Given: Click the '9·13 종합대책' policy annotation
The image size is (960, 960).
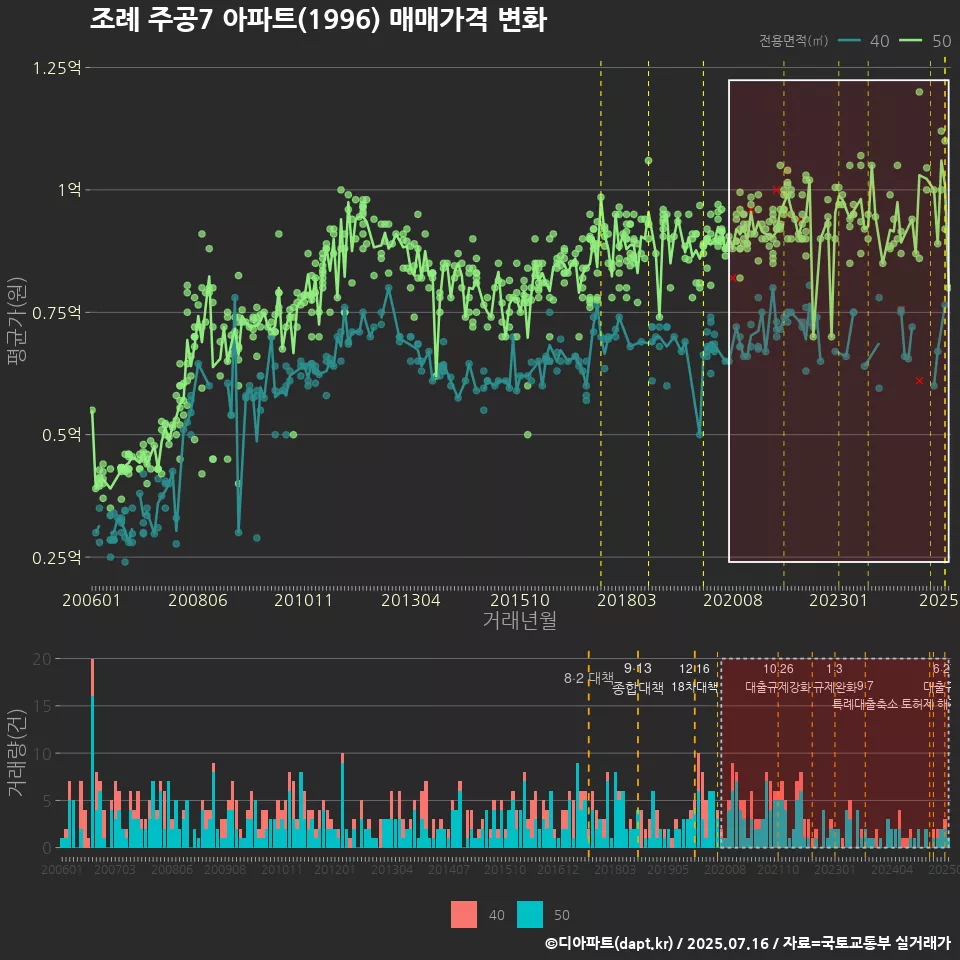Looking at the screenshot, I should click(x=637, y=678).
